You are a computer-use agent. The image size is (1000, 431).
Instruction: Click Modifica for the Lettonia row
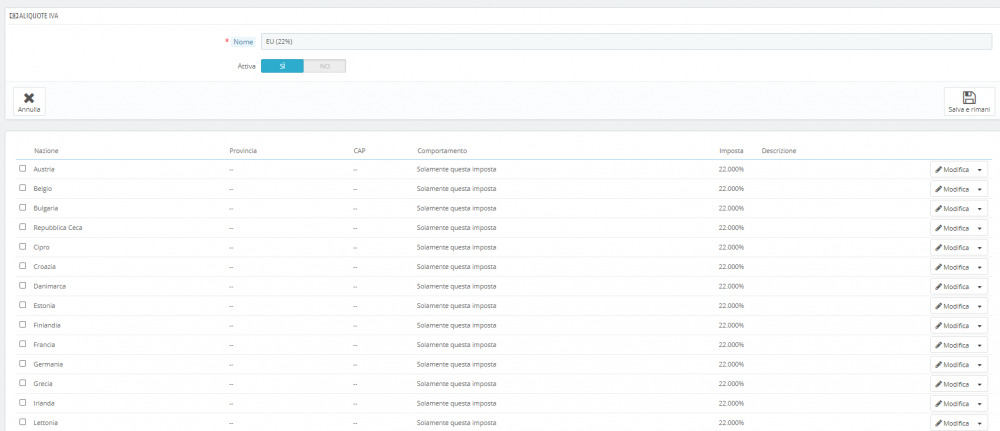(952, 423)
